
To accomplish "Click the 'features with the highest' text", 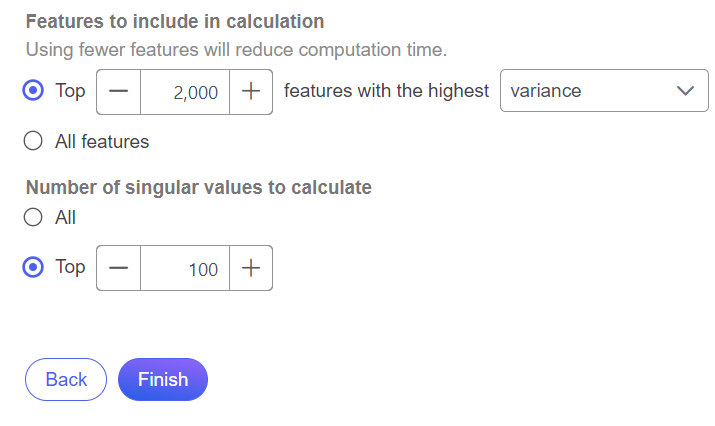I will click(x=386, y=91).
